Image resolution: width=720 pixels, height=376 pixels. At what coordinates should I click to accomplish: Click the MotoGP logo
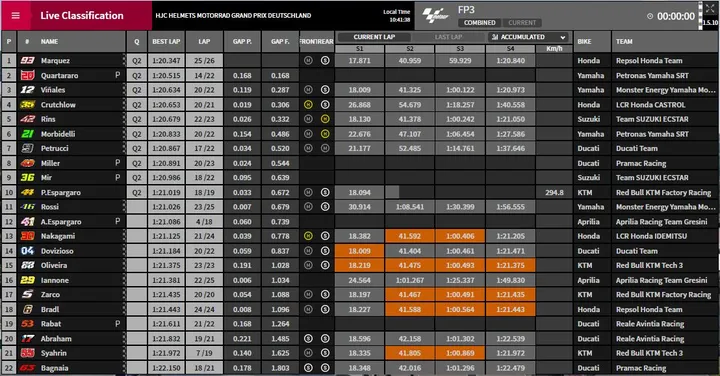[435, 16]
